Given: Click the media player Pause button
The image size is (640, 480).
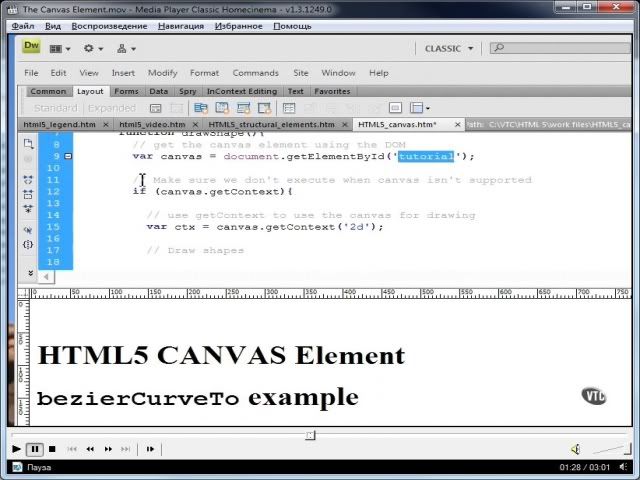Looking at the screenshot, I should pos(35,449).
